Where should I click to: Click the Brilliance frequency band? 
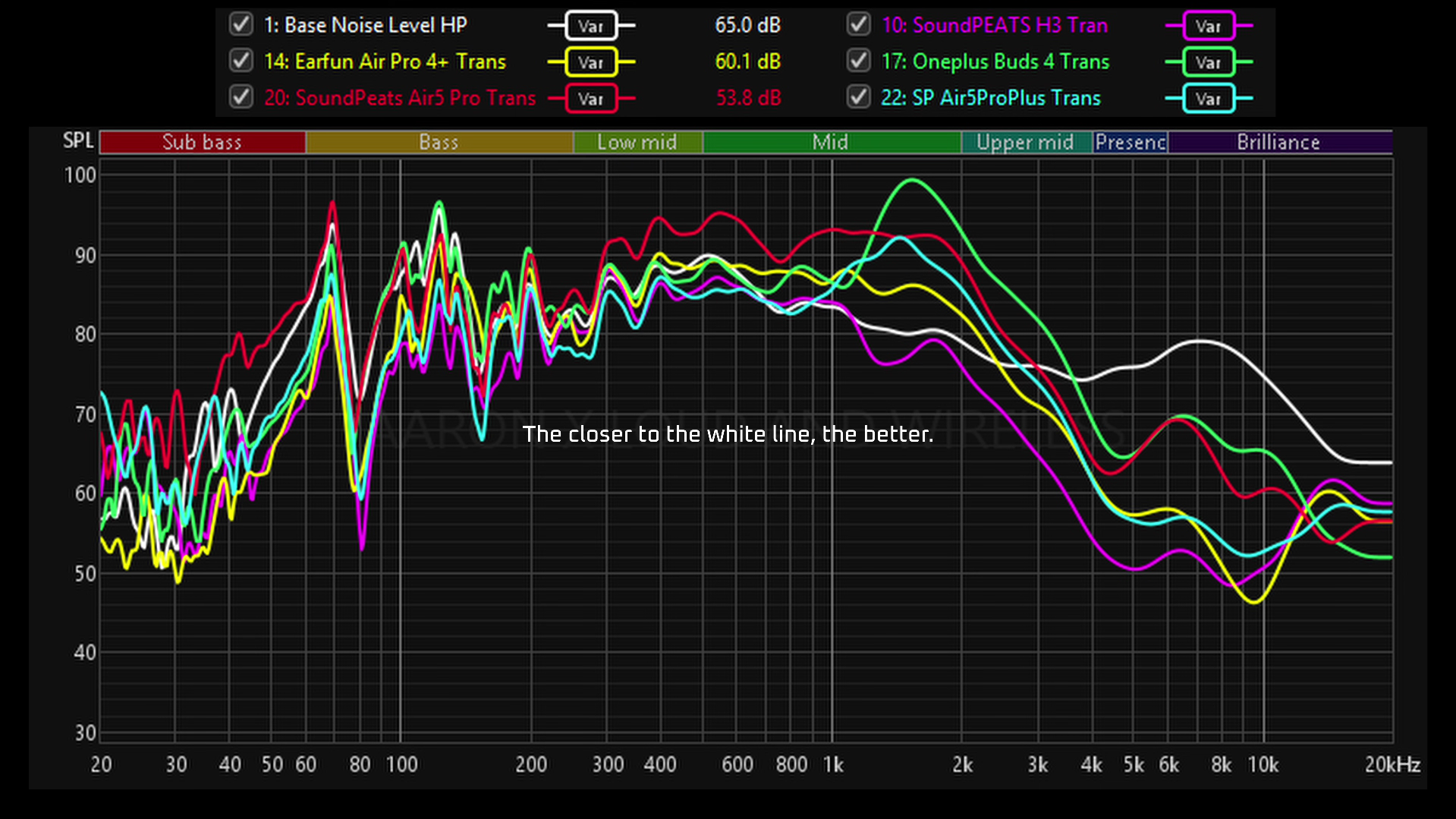1280,142
